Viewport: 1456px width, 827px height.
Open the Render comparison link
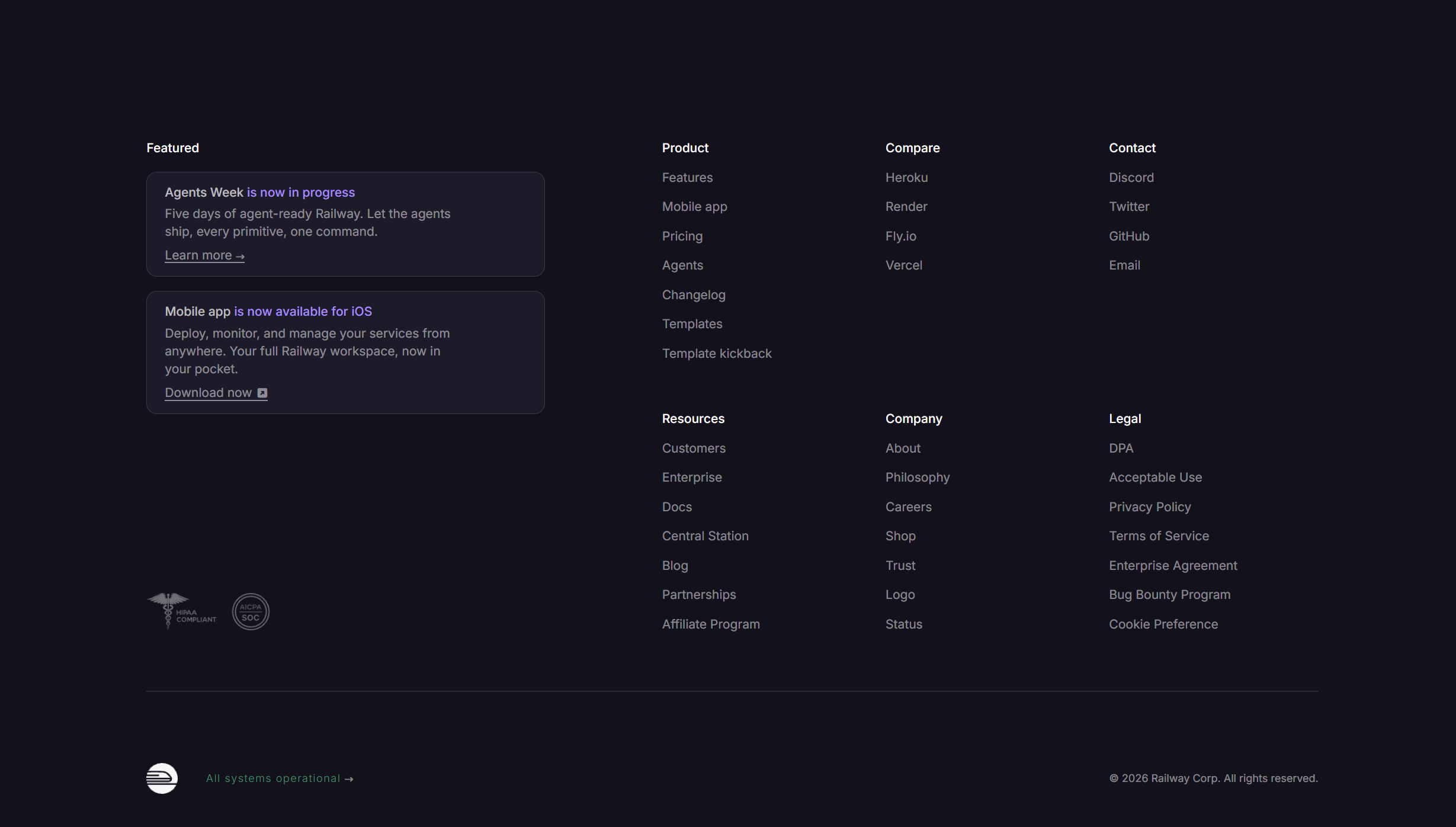click(x=906, y=207)
